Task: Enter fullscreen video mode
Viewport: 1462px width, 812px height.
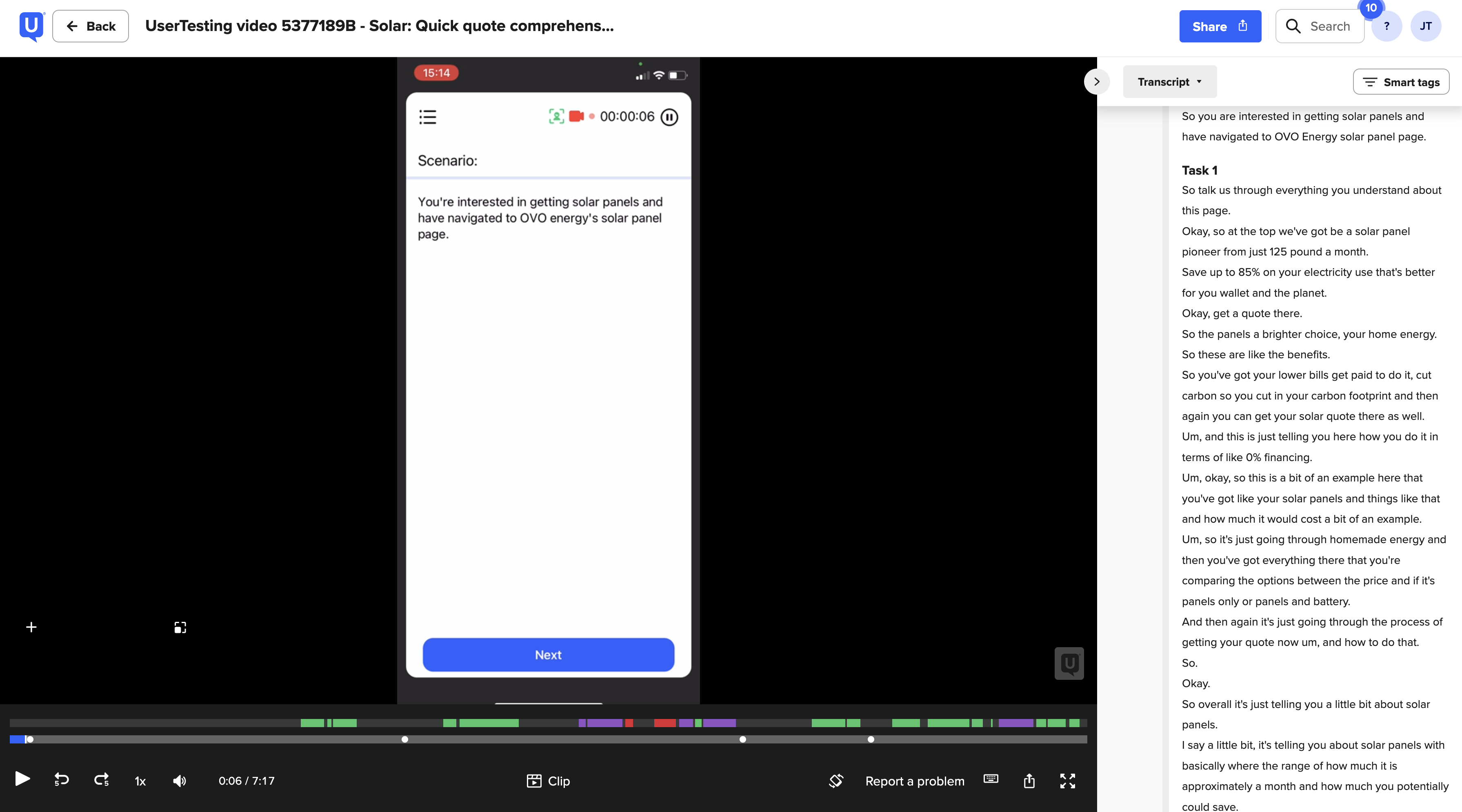Action: (x=1067, y=781)
